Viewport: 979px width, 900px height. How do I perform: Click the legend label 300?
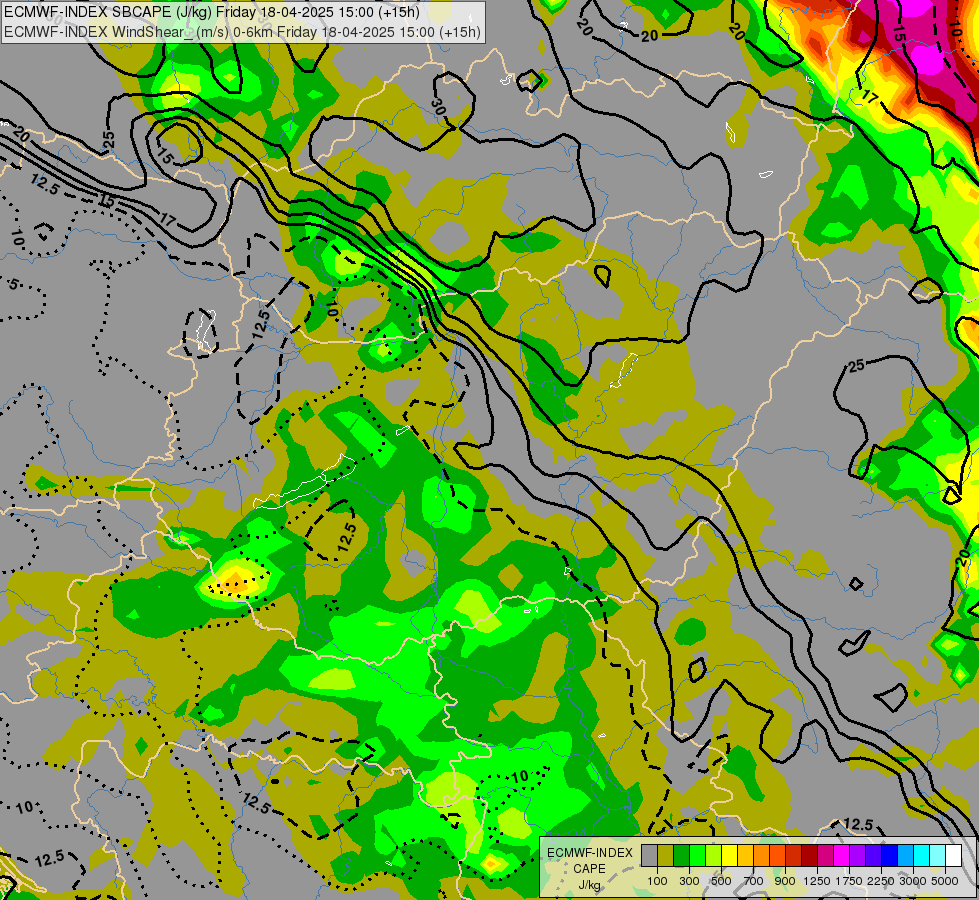point(689,881)
